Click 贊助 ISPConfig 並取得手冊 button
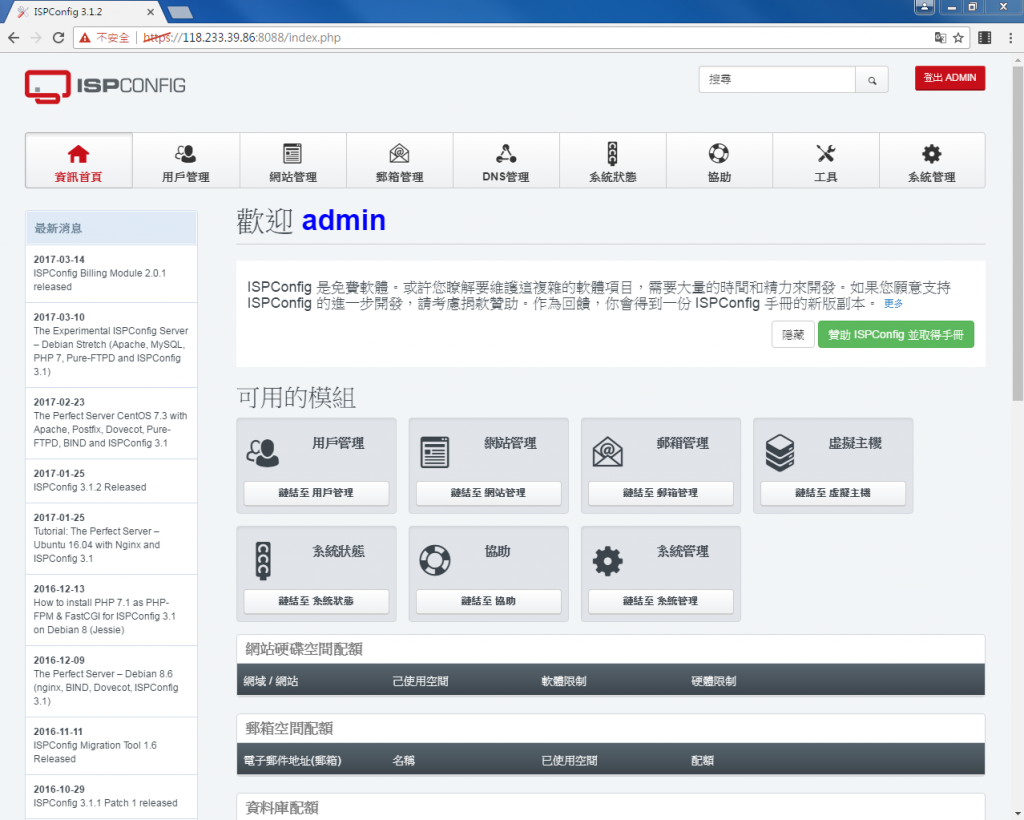 (895, 334)
